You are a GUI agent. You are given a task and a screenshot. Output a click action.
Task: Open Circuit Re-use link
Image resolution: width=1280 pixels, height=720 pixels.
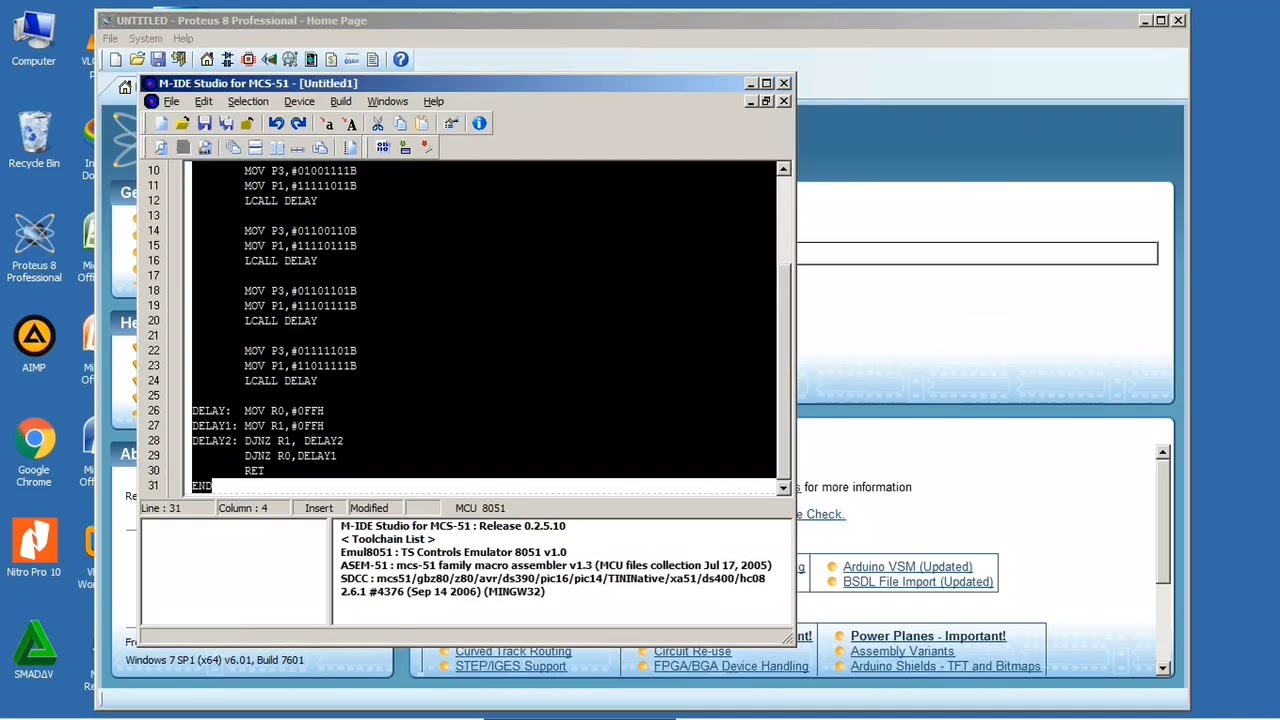pos(692,651)
